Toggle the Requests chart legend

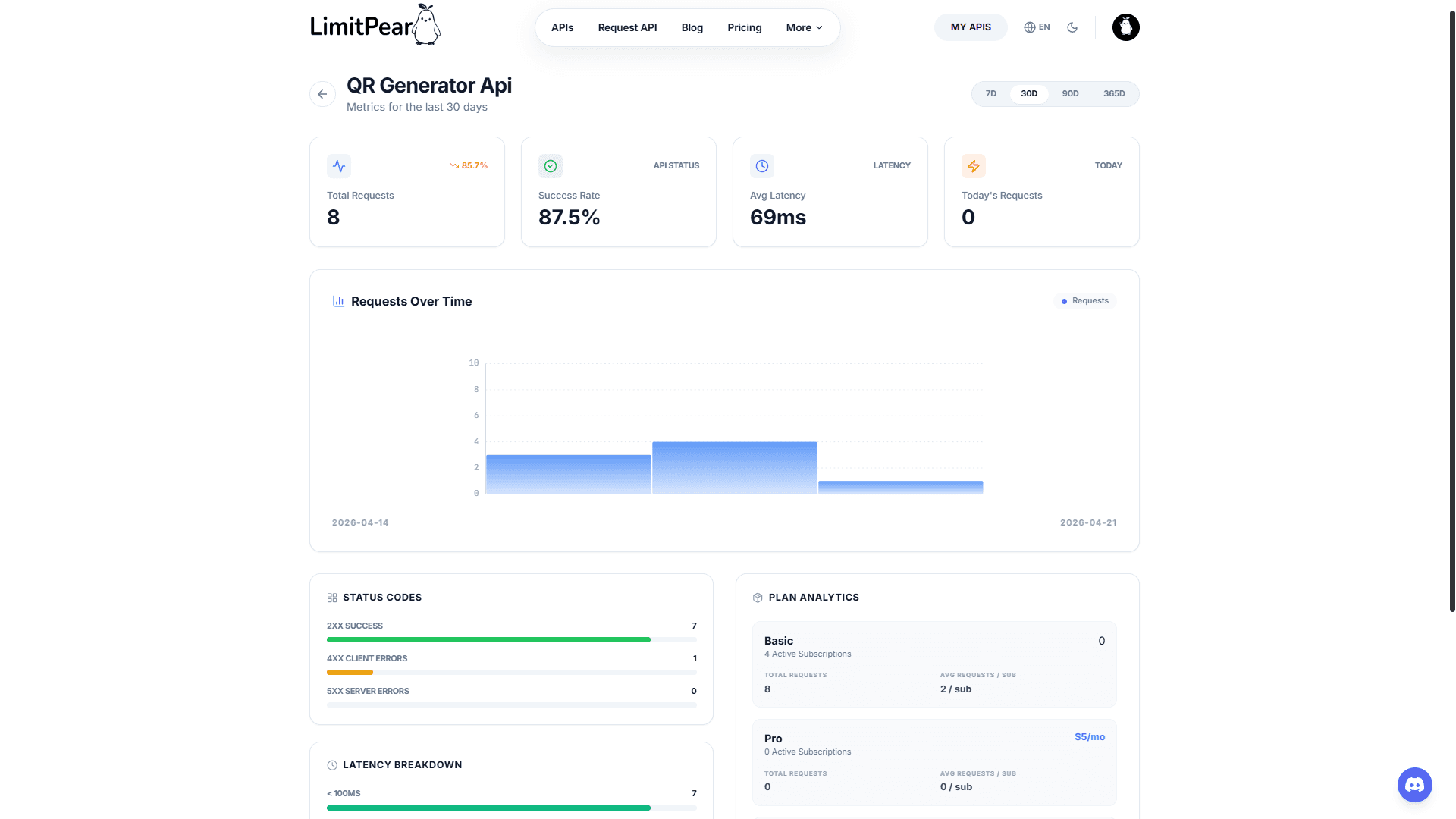(1085, 301)
